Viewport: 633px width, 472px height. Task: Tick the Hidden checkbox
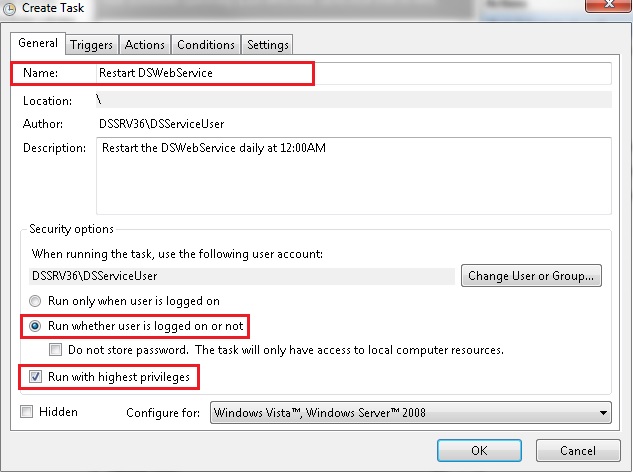click(x=26, y=412)
